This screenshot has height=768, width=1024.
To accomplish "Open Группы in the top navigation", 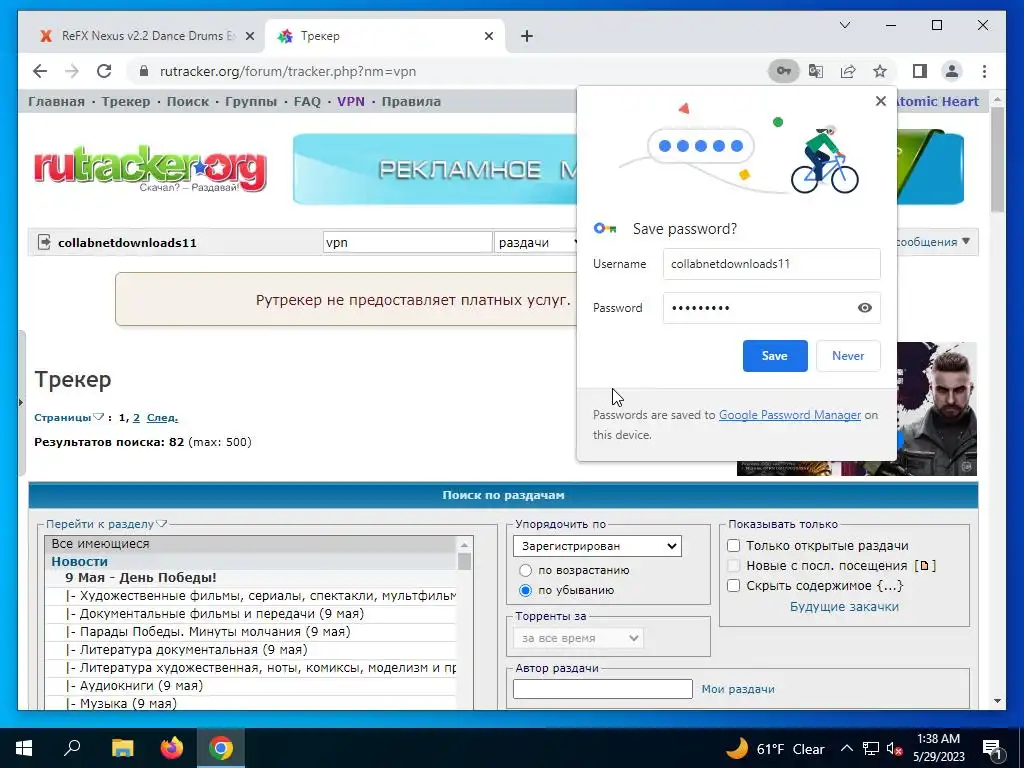I will (x=251, y=101).
